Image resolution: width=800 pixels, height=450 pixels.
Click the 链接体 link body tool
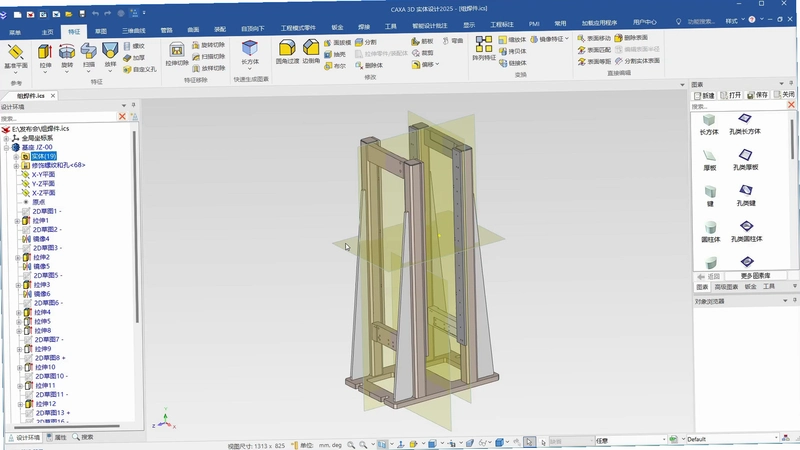512,63
